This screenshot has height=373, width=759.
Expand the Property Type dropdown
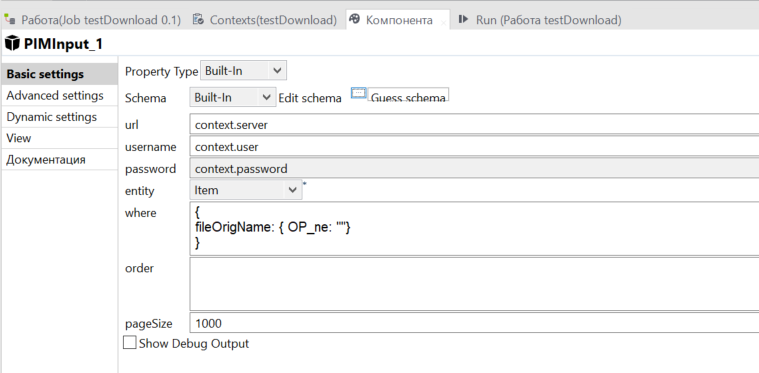(x=243, y=71)
